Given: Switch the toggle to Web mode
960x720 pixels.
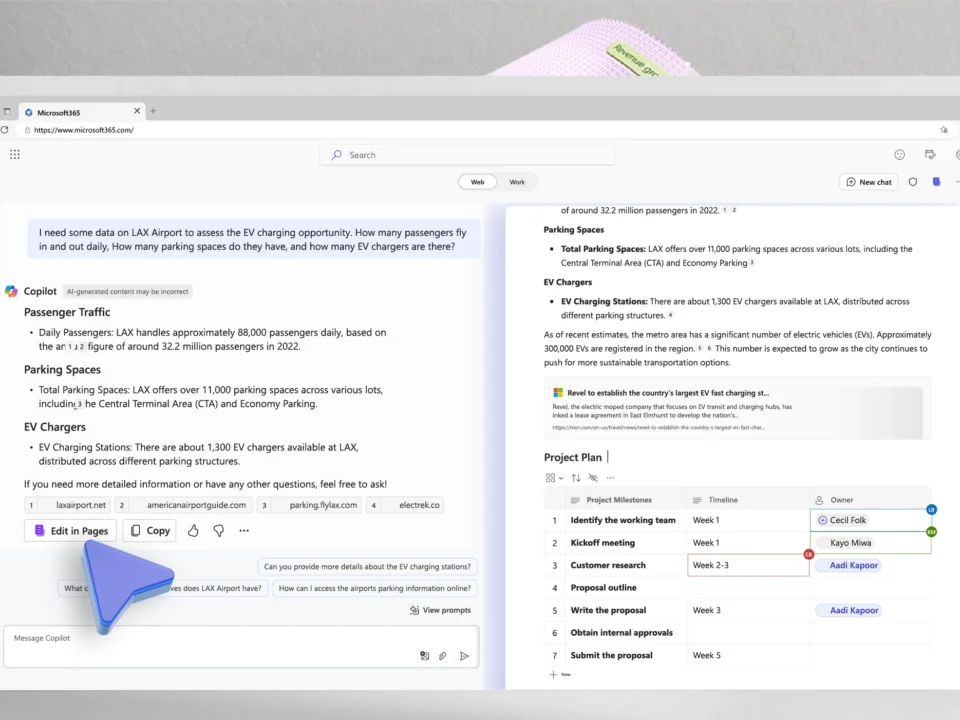Looking at the screenshot, I should point(477,182).
